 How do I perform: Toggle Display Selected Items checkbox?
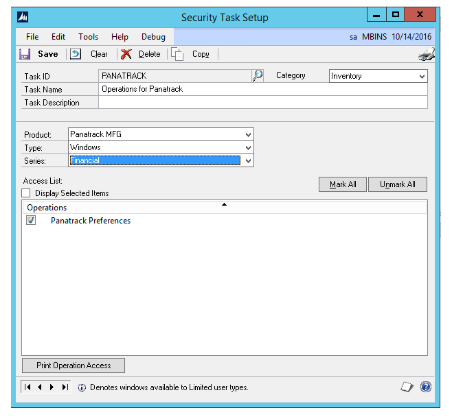(x=26, y=193)
